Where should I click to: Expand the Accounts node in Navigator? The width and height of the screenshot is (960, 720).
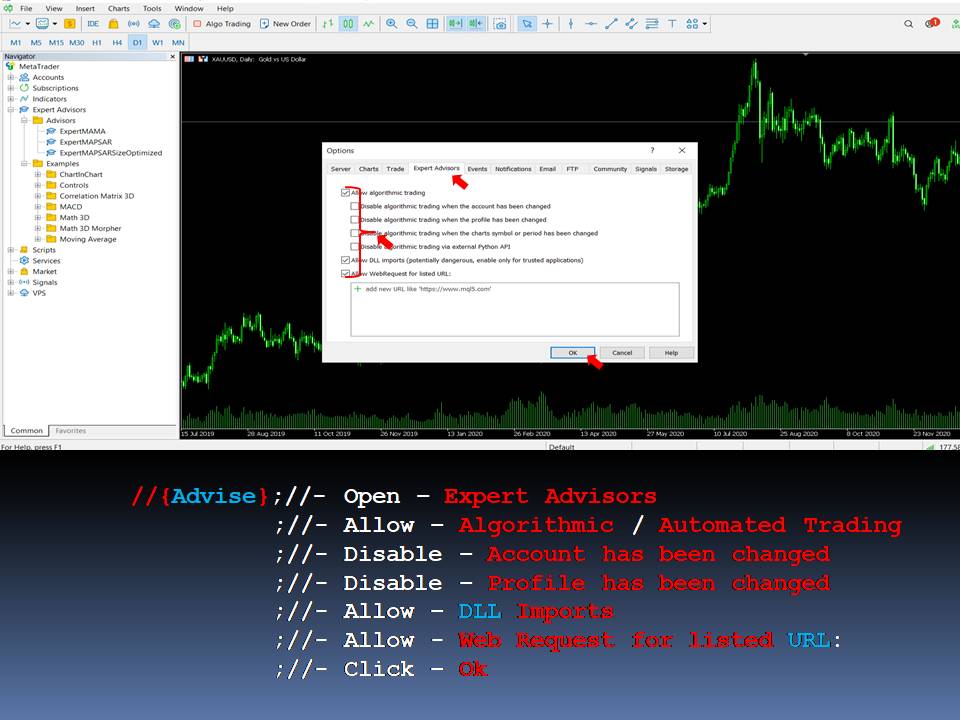coord(11,77)
